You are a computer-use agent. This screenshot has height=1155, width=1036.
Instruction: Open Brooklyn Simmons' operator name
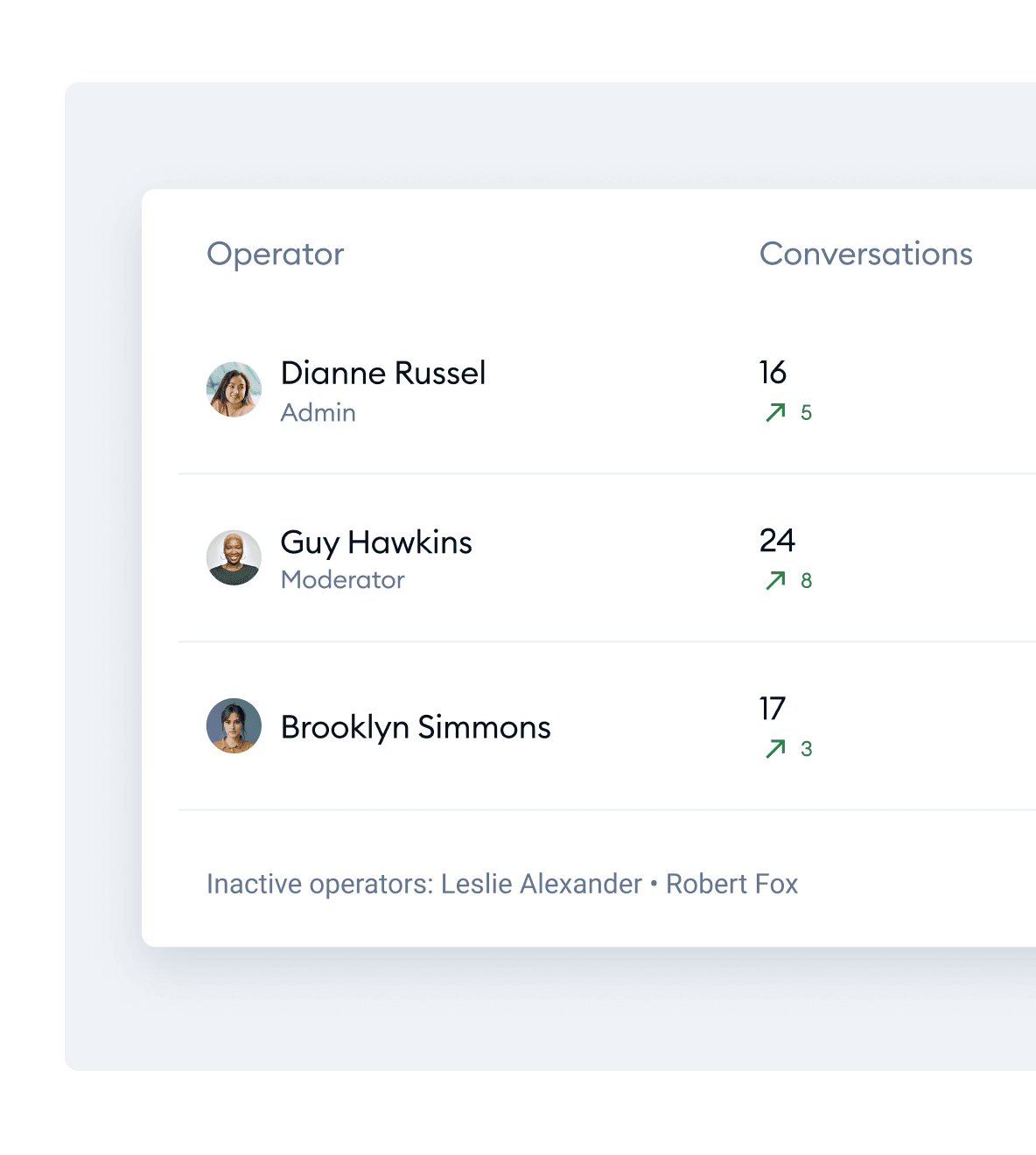(416, 727)
